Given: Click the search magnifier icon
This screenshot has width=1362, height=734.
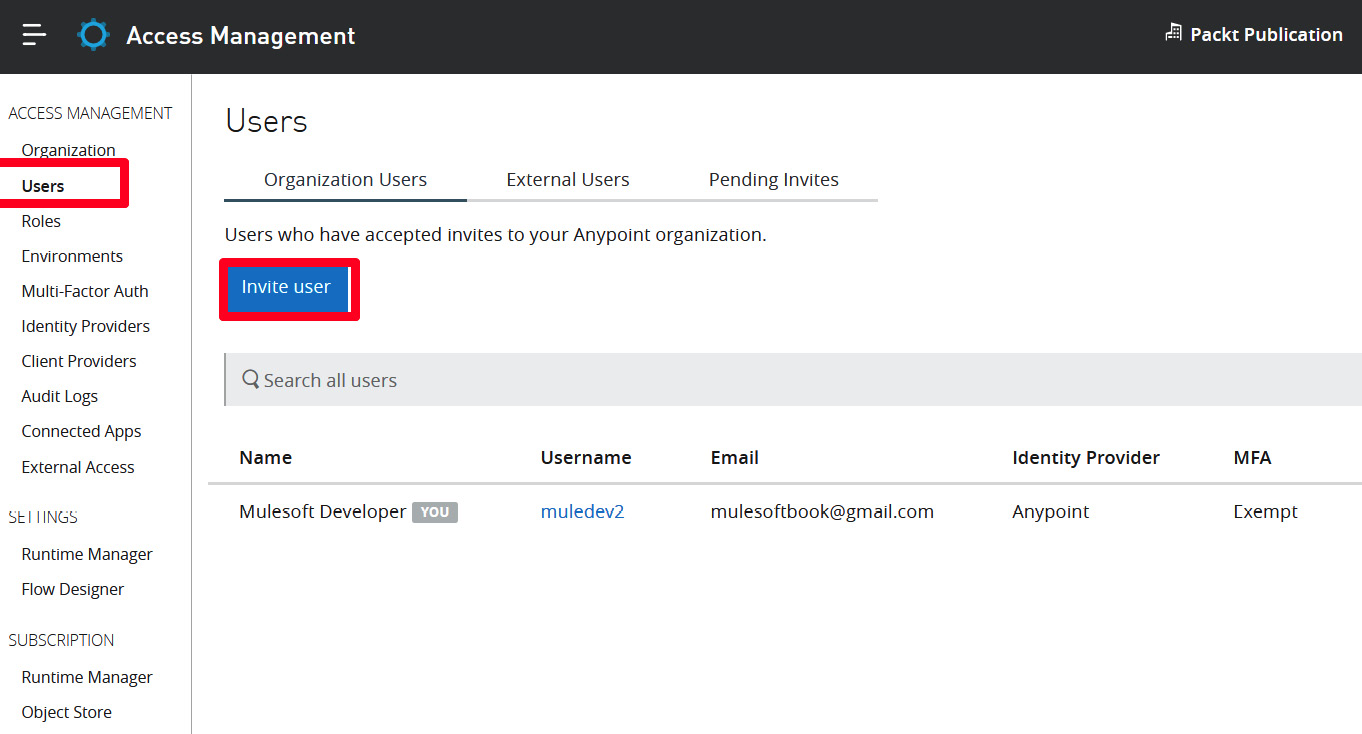Looking at the screenshot, I should 250,379.
